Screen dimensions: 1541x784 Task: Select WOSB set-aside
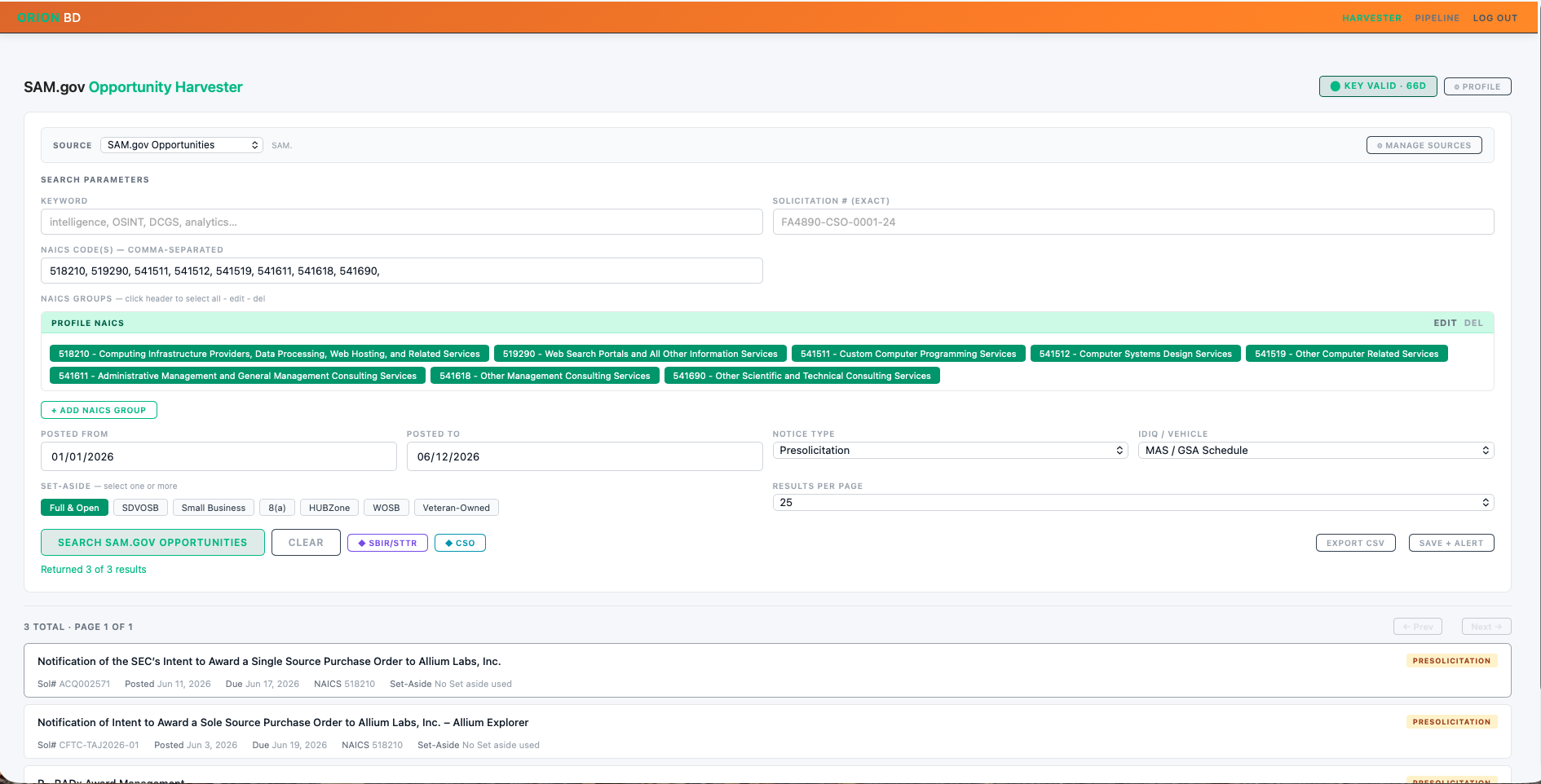(386, 508)
